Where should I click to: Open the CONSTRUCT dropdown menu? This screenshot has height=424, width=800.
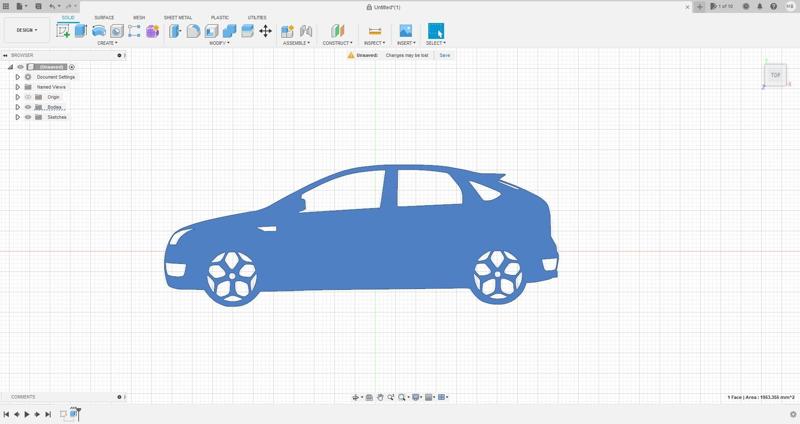[x=337, y=43]
